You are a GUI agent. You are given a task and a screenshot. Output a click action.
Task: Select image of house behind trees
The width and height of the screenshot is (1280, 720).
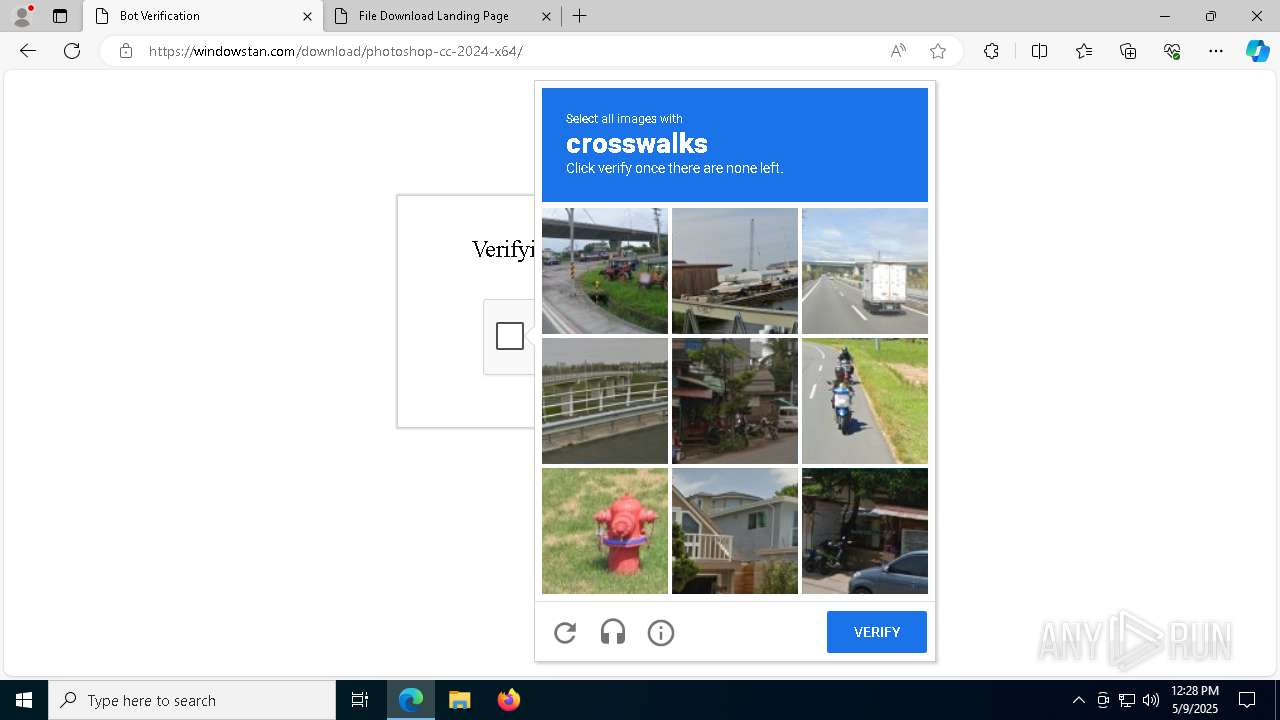click(735, 401)
